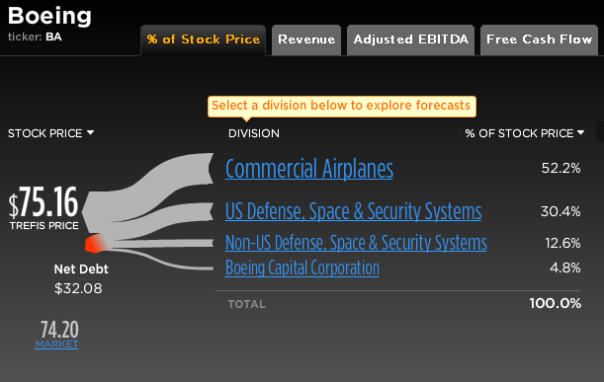This screenshot has height=382, width=604.
Task: Click the DIVISION column header
Action: click(254, 133)
